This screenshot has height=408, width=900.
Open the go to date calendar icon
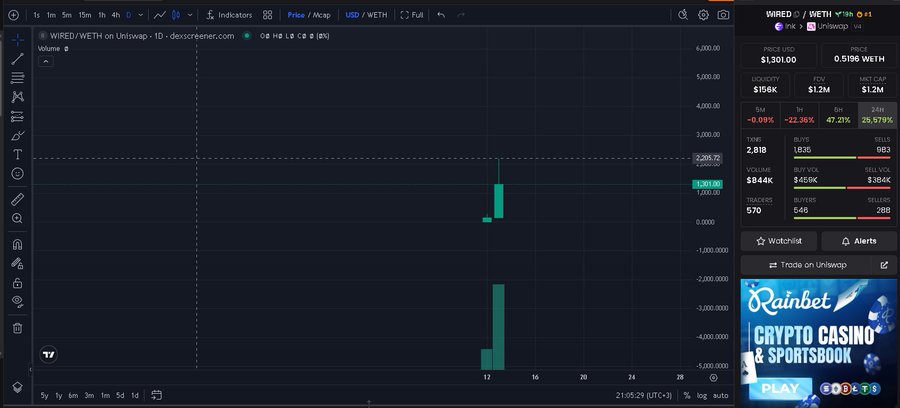coord(156,395)
